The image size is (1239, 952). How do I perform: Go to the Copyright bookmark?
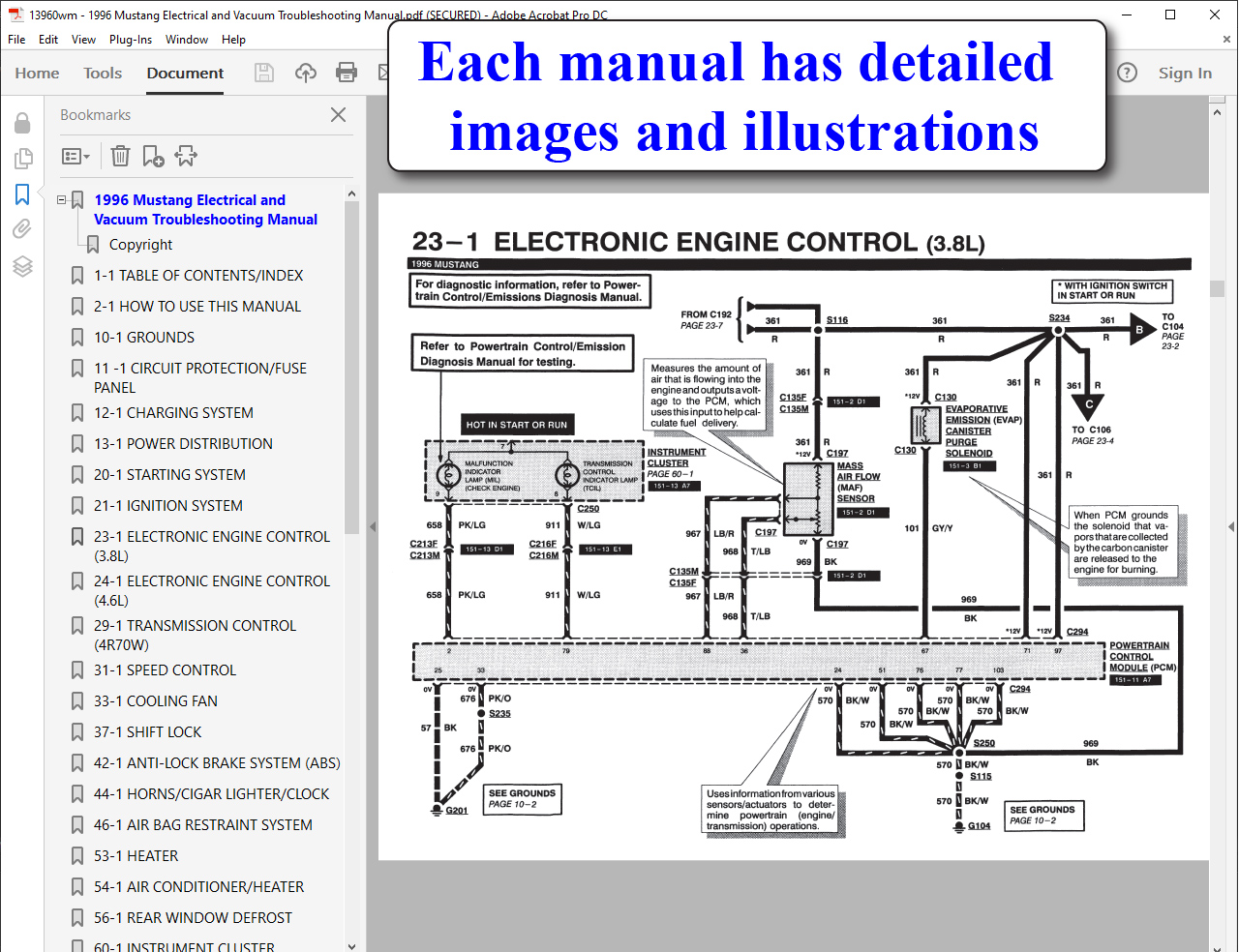coord(140,245)
